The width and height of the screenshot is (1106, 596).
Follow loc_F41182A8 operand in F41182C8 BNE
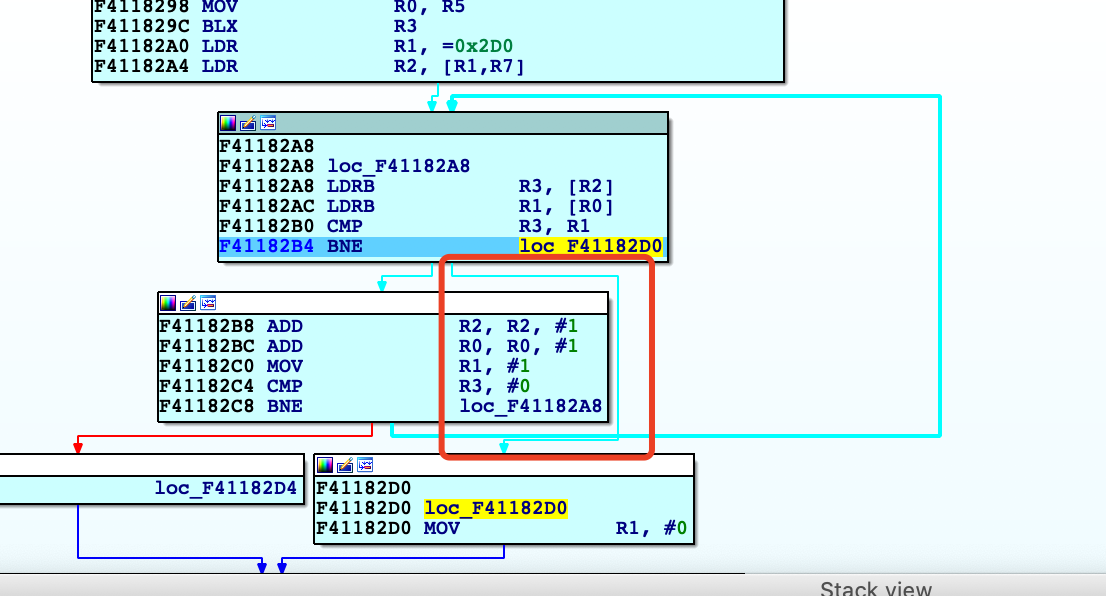tap(530, 406)
